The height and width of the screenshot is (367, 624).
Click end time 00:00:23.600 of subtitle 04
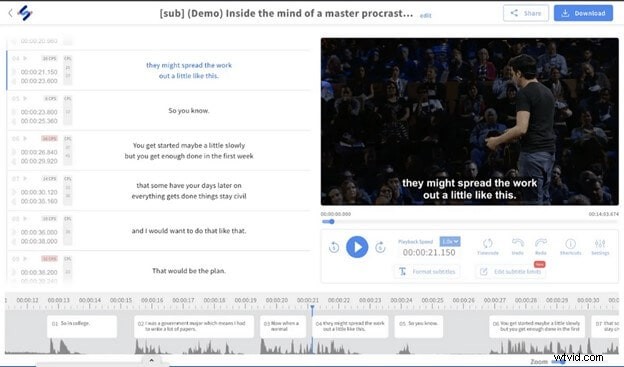(39, 81)
